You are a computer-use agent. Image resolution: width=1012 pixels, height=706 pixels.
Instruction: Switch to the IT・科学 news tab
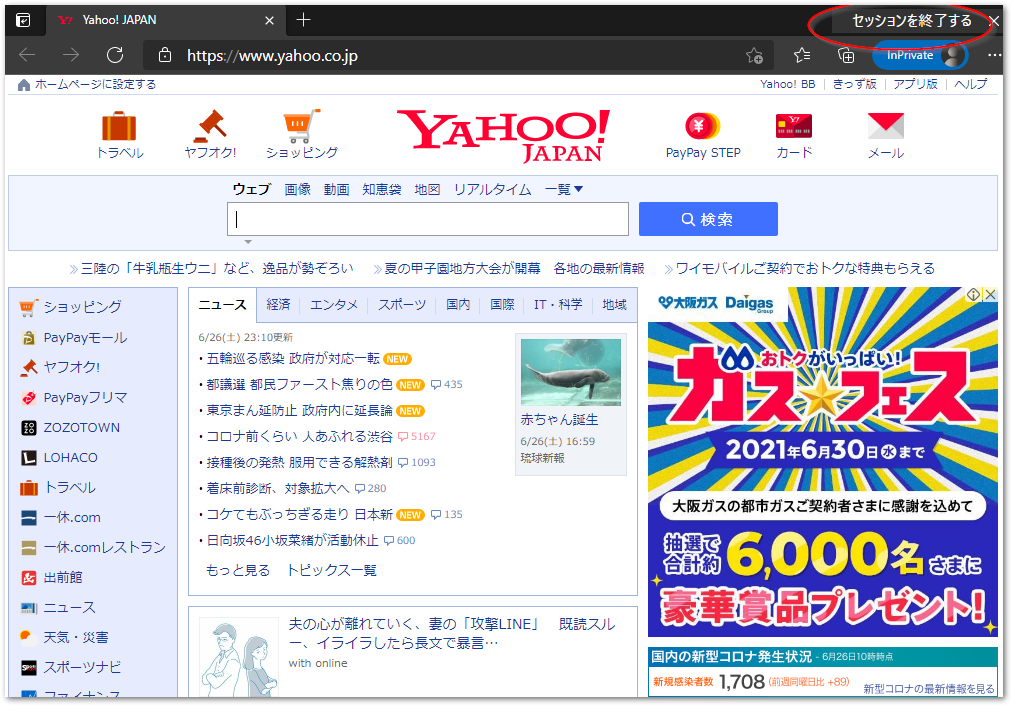[x=558, y=305]
